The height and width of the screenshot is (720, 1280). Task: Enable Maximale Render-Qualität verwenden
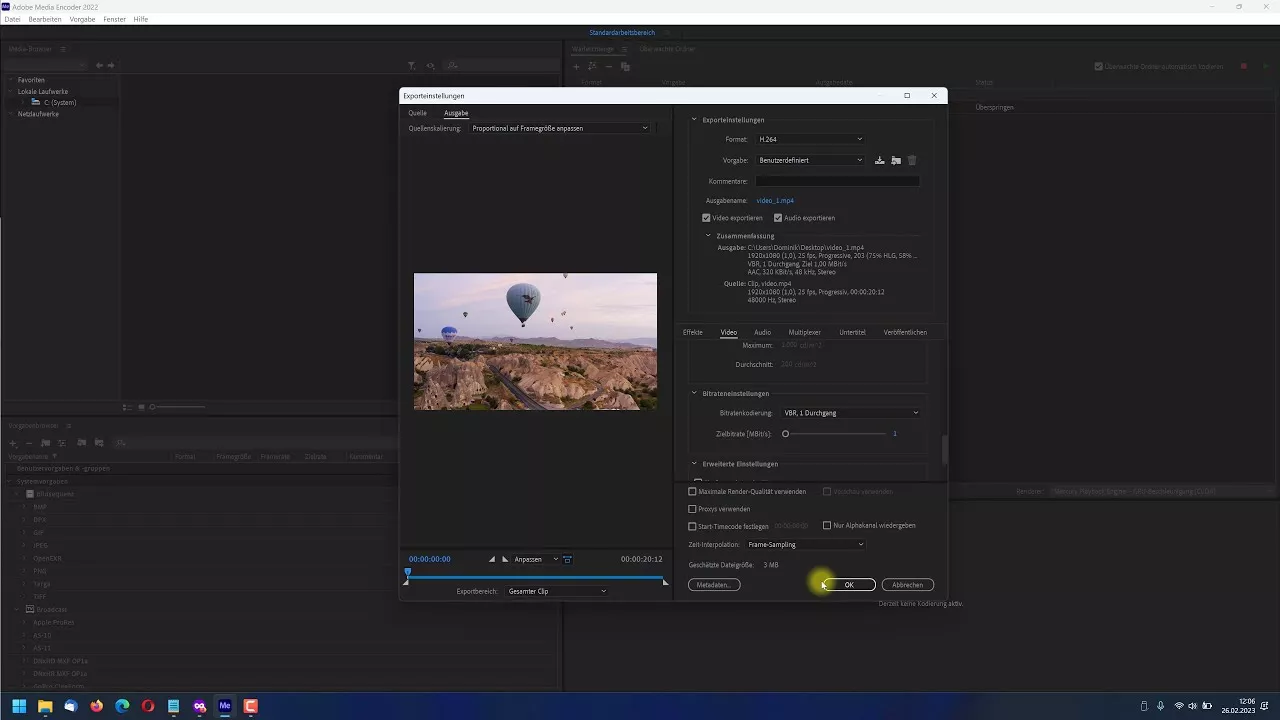692,492
